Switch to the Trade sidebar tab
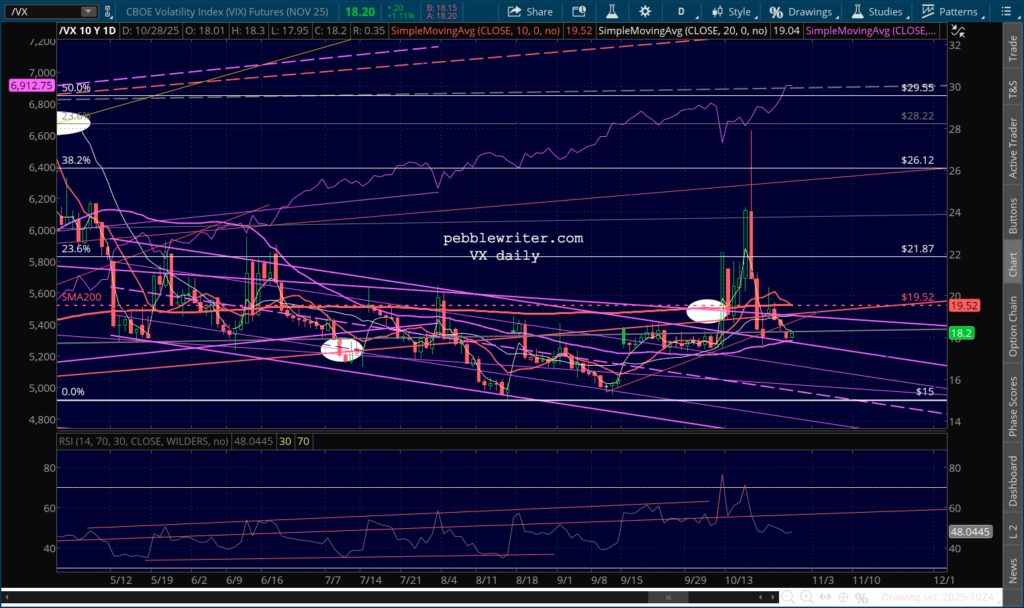1024x608 pixels. click(1013, 49)
